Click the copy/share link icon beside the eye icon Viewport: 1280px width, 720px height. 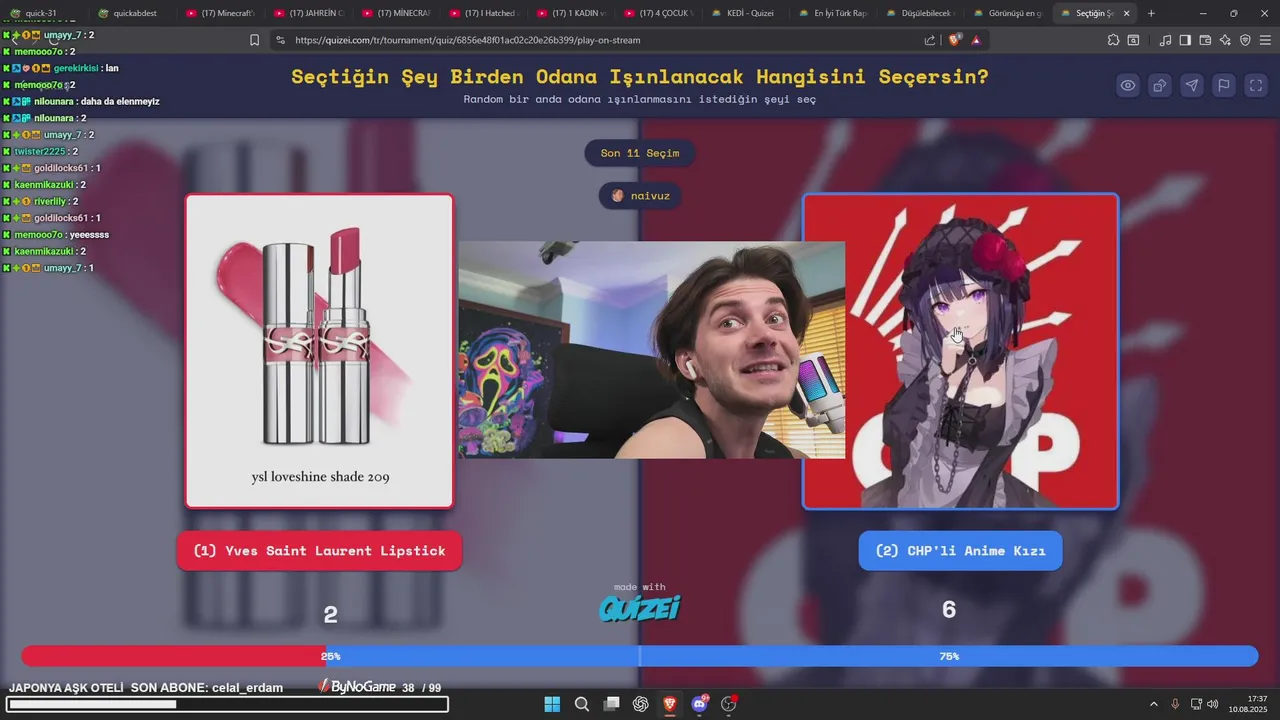pos(1160,85)
